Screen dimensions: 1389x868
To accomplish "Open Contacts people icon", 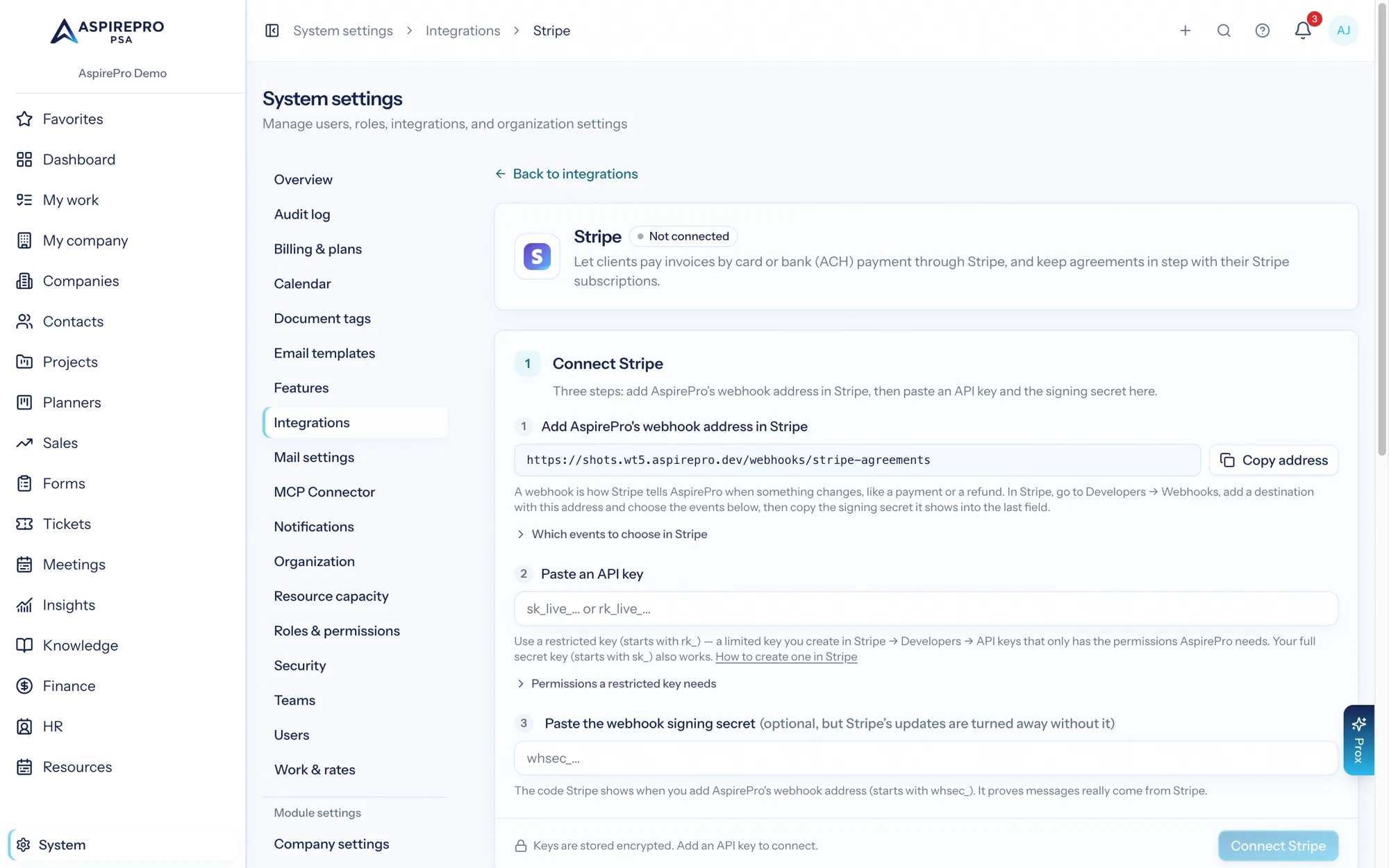I will 24,322.
